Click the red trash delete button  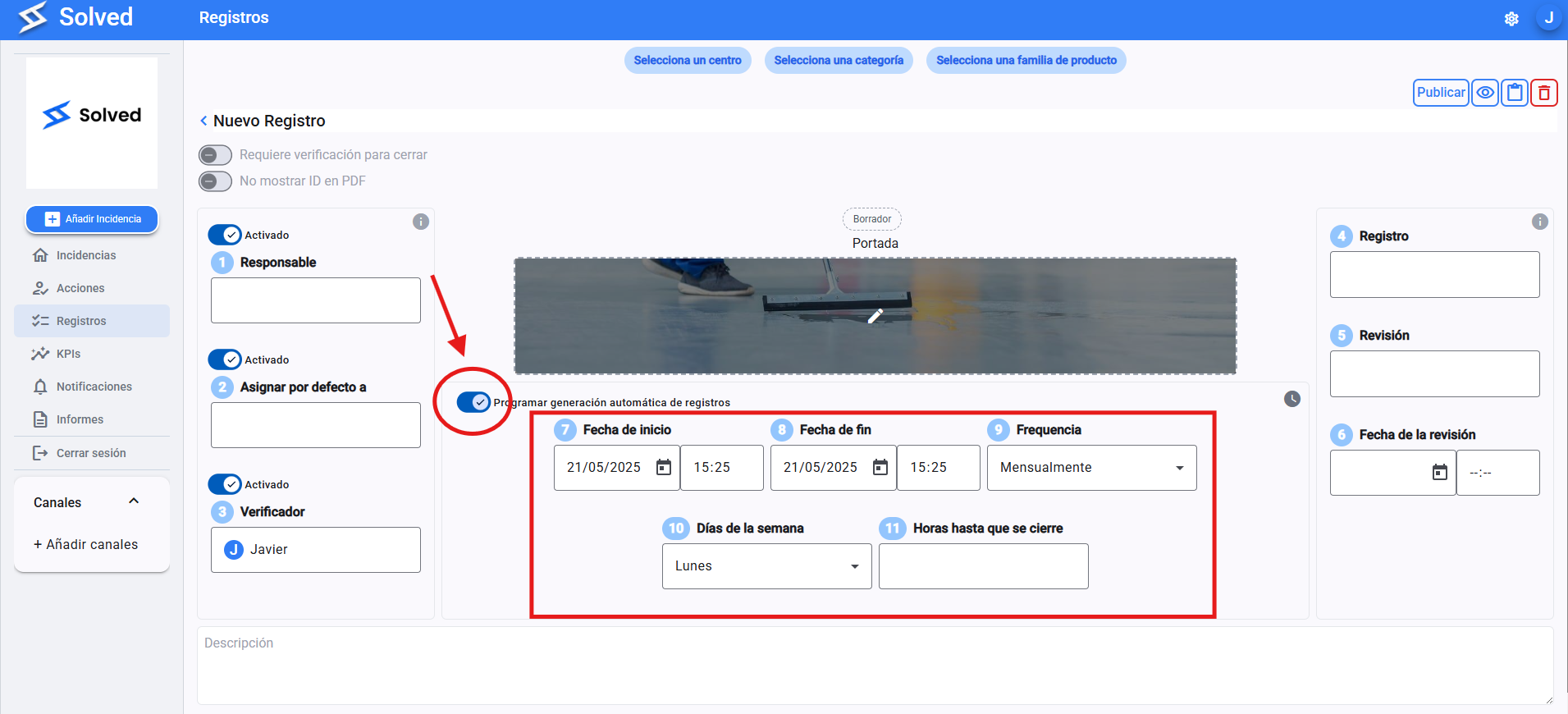1544,93
